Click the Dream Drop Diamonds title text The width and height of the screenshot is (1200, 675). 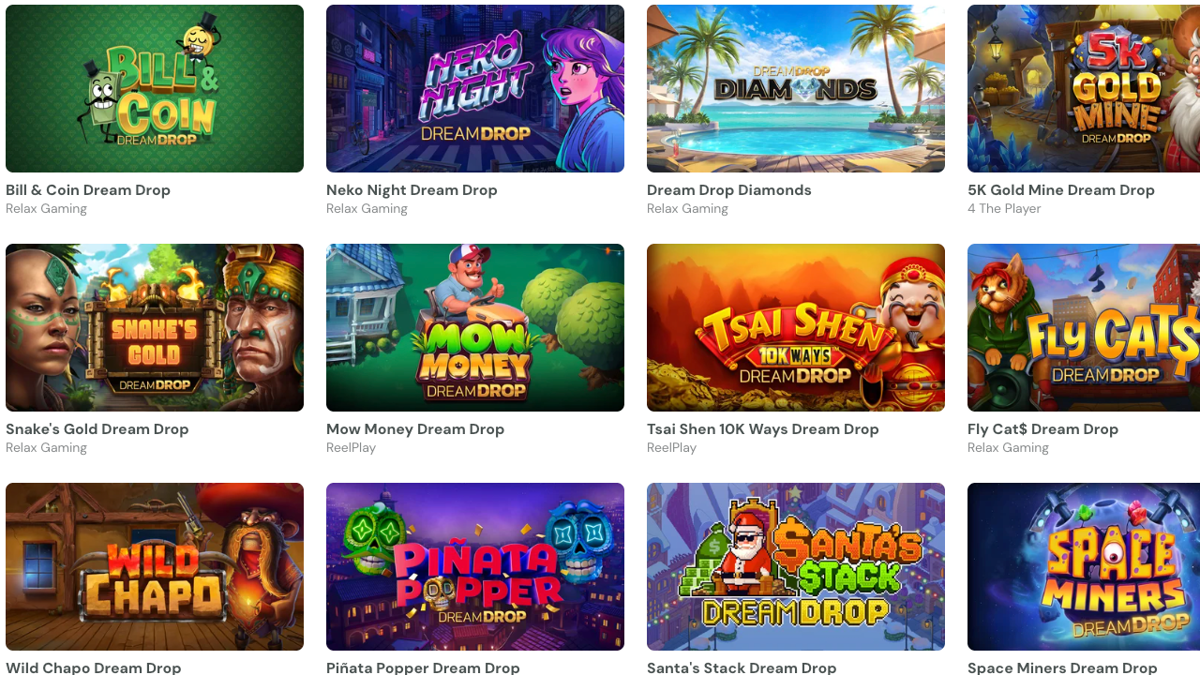[x=729, y=190]
